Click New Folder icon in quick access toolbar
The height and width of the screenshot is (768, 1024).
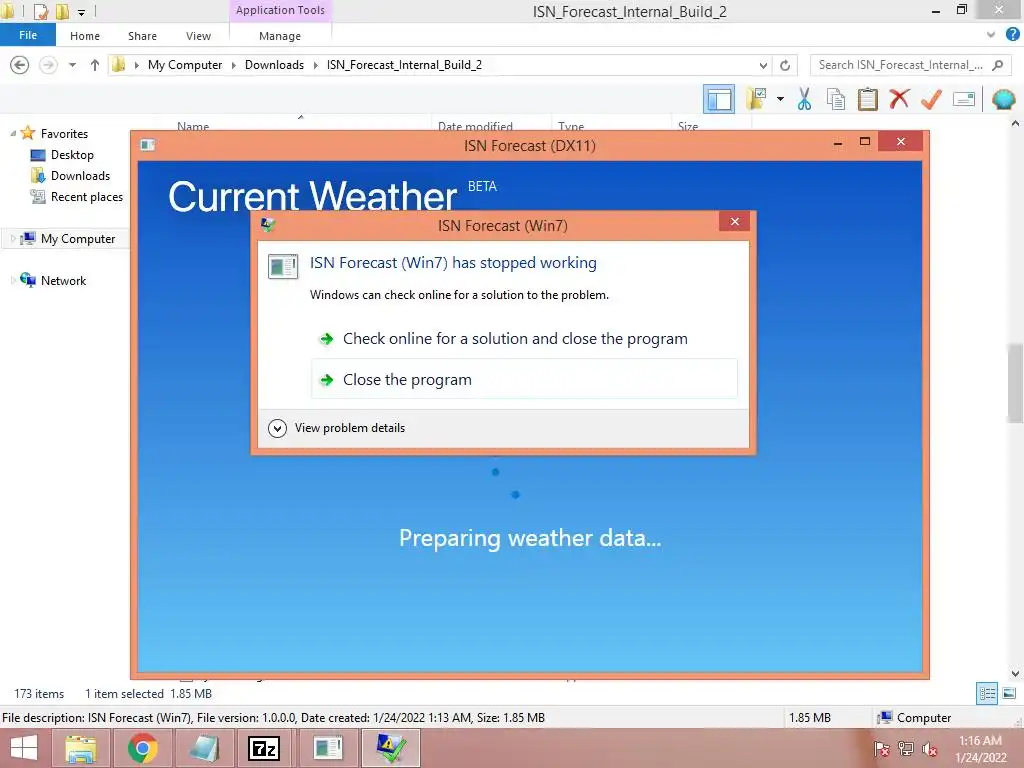(62, 11)
